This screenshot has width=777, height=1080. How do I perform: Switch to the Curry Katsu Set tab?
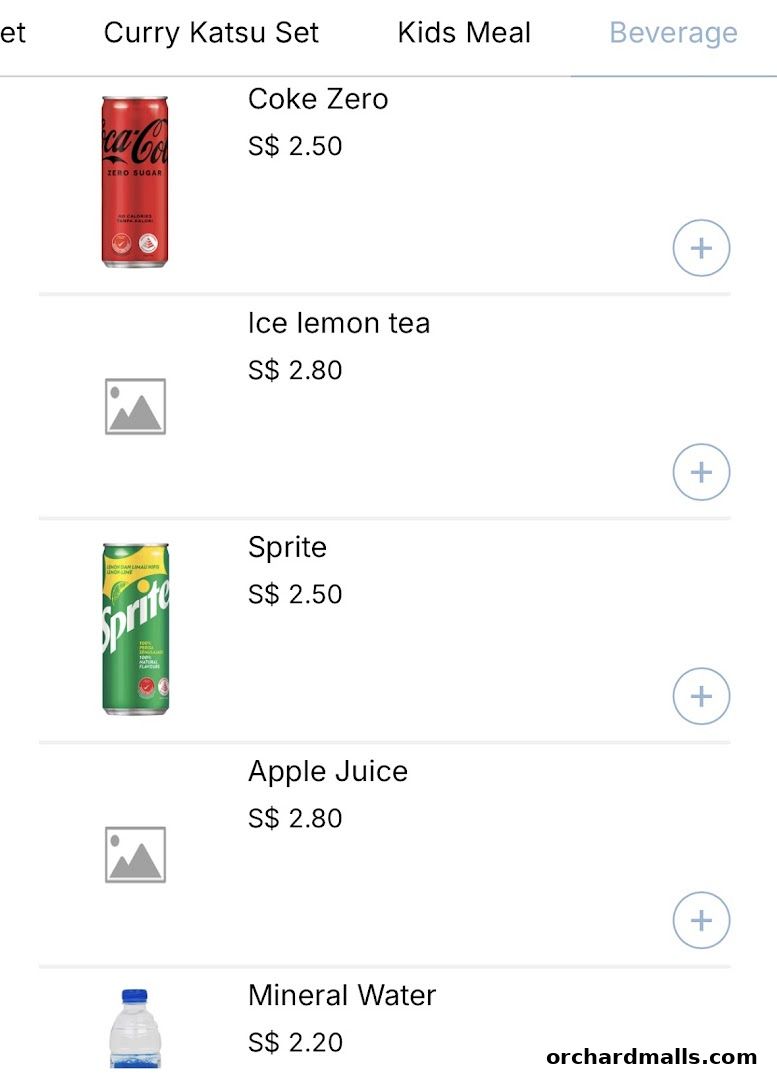click(211, 33)
